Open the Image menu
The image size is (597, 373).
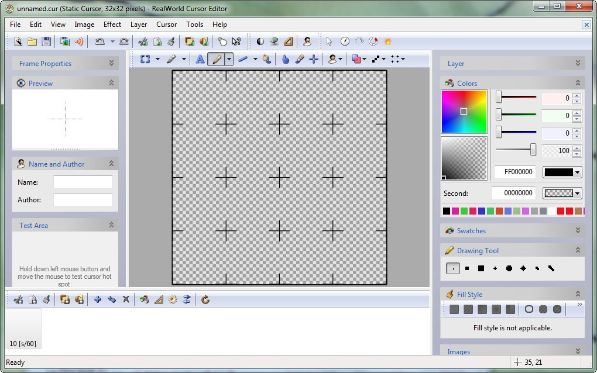(x=84, y=24)
